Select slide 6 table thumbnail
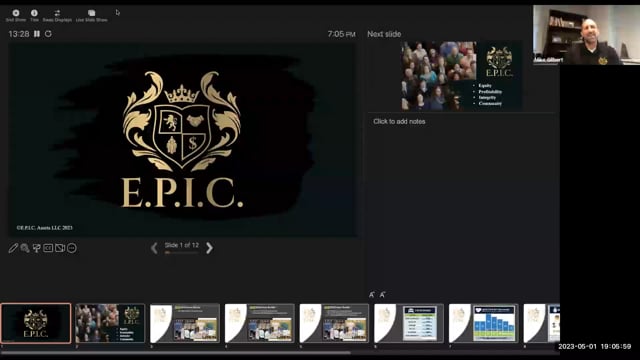Image resolution: width=640 pixels, height=360 pixels. tap(409, 323)
